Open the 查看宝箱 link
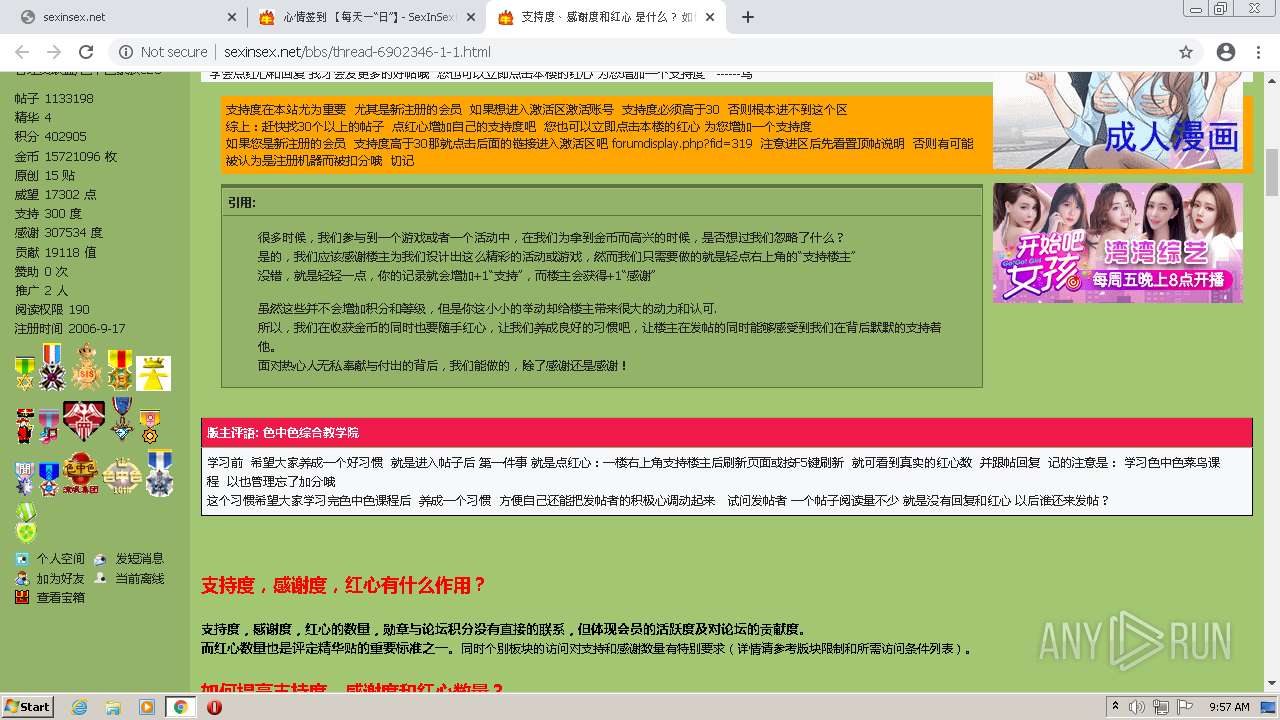The image size is (1280, 720). 60,597
